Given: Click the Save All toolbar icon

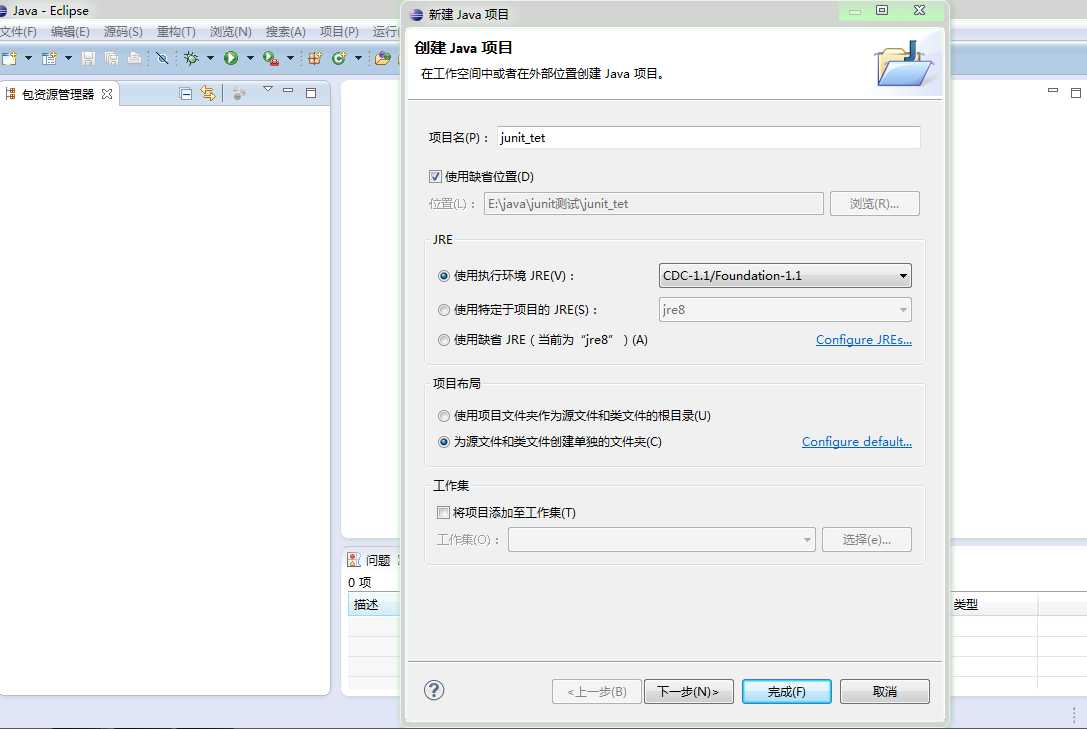Looking at the screenshot, I should click(111, 58).
